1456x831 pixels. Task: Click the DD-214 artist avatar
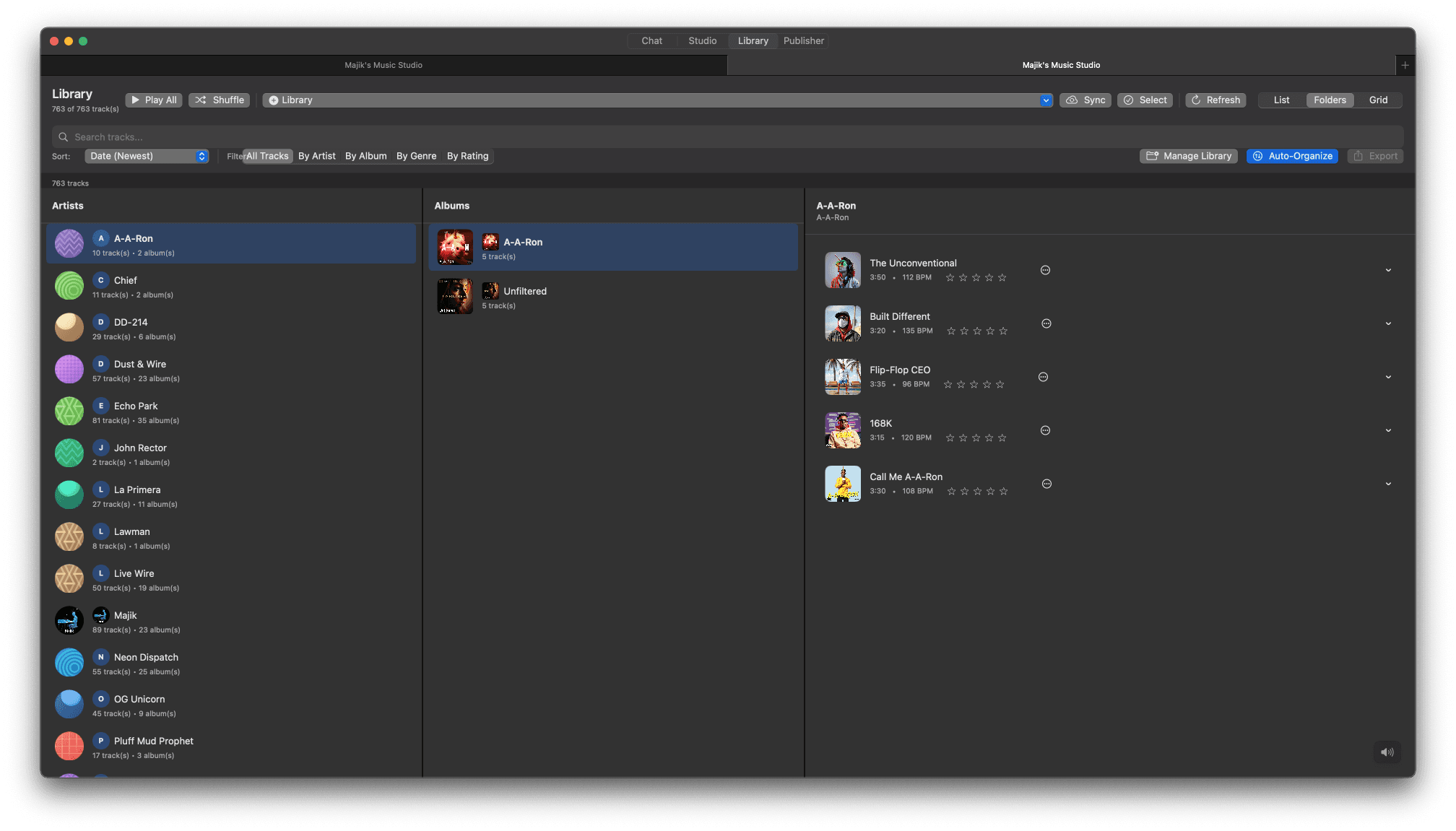click(x=69, y=327)
